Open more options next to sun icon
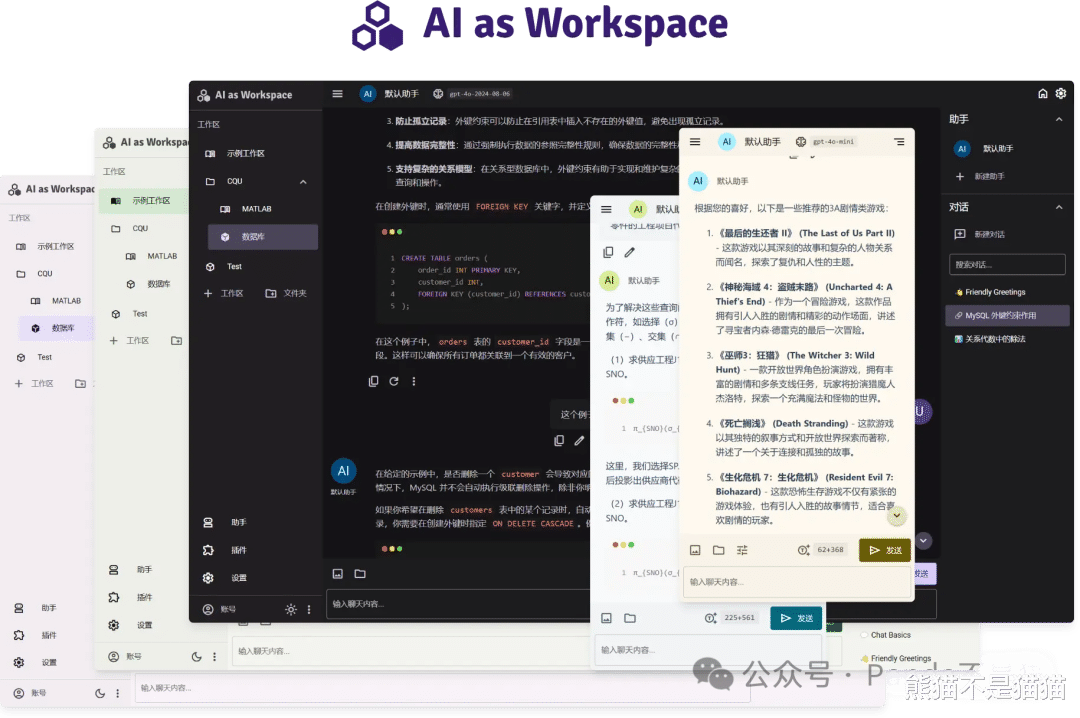 [309, 610]
